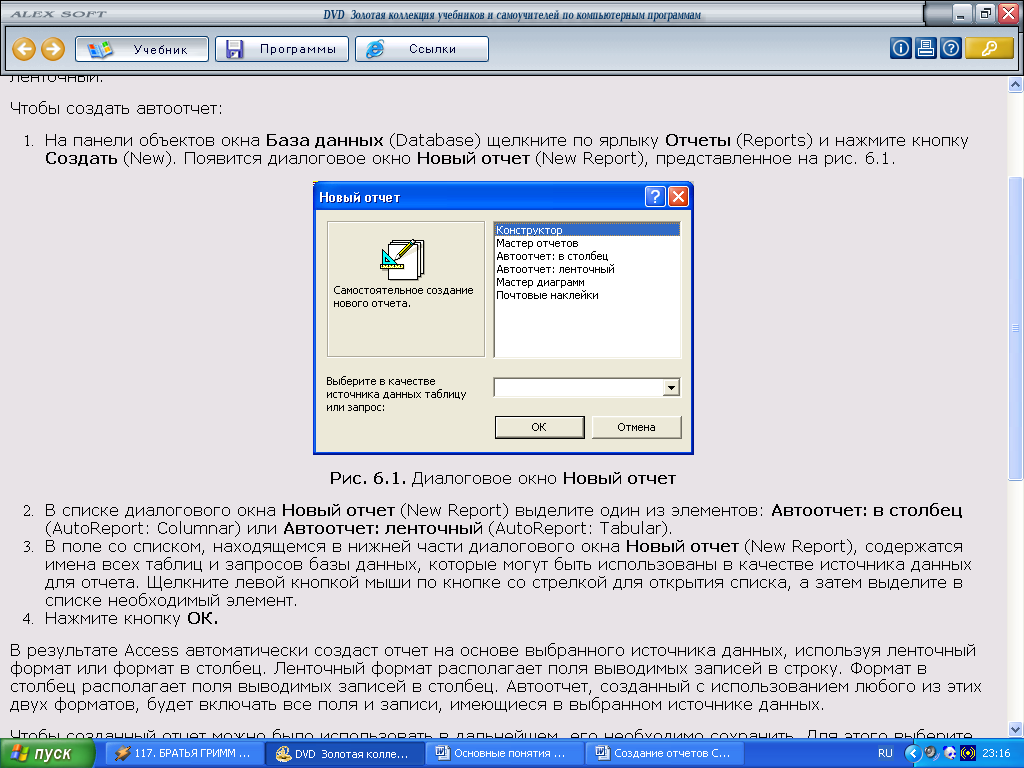Click the yellow key icon
1024x768 pixels.
(x=989, y=48)
